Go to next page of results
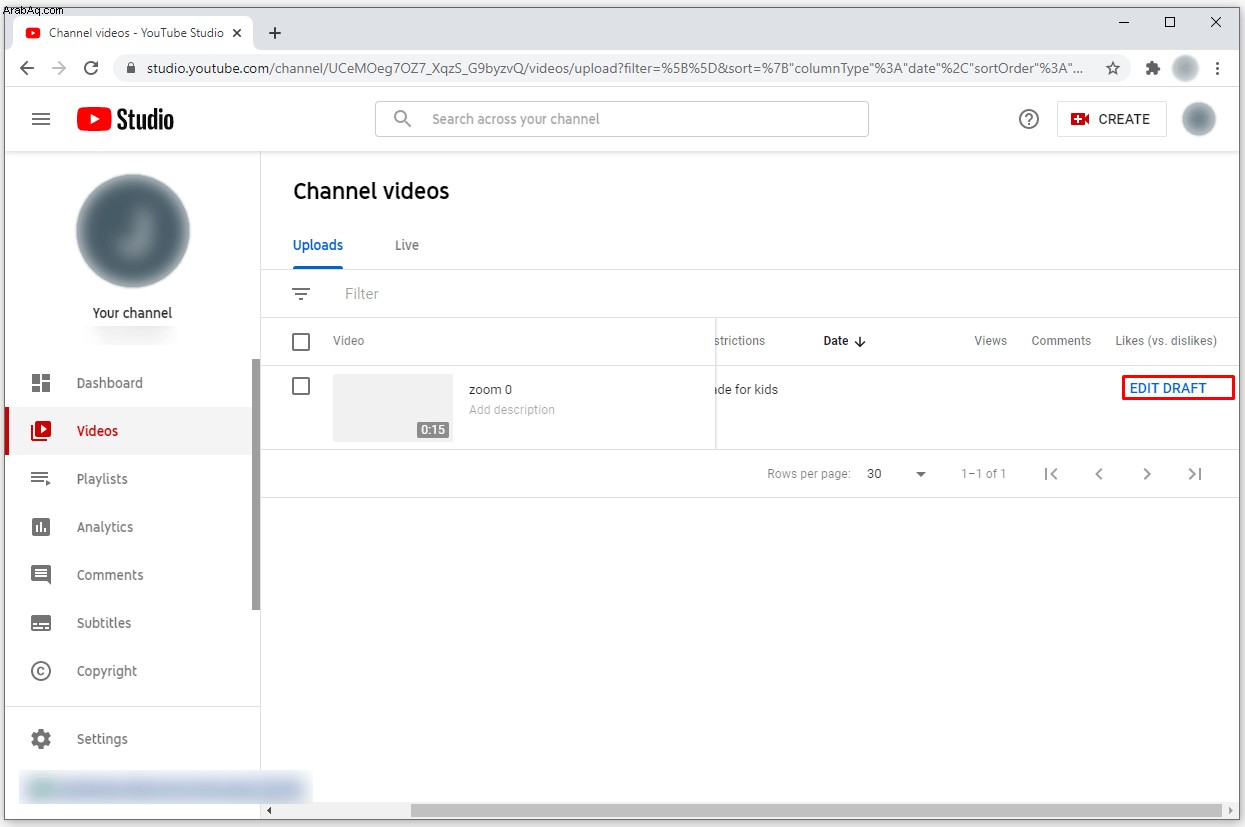The width and height of the screenshot is (1245, 827). tap(1147, 474)
